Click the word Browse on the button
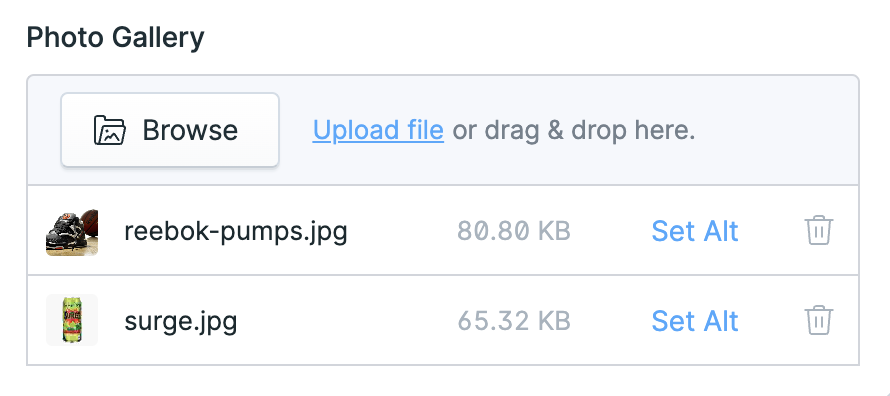Image resolution: width=890 pixels, height=396 pixels. tap(190, 130)
